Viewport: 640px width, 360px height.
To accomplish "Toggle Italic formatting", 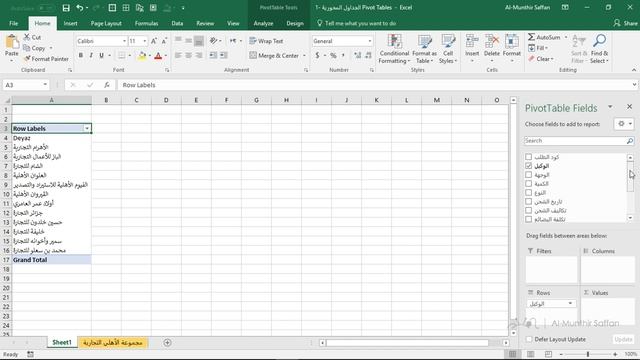I will click(91, 55).
